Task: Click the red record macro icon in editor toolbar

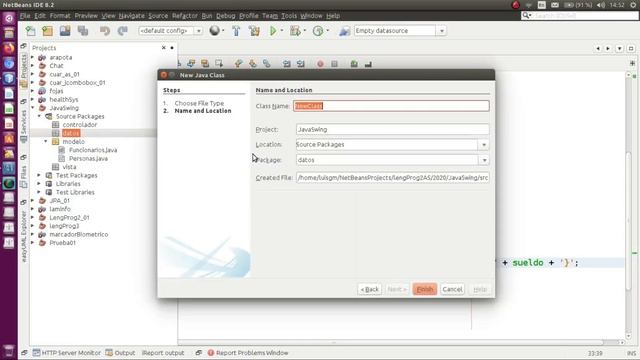Action: point(320,64)
